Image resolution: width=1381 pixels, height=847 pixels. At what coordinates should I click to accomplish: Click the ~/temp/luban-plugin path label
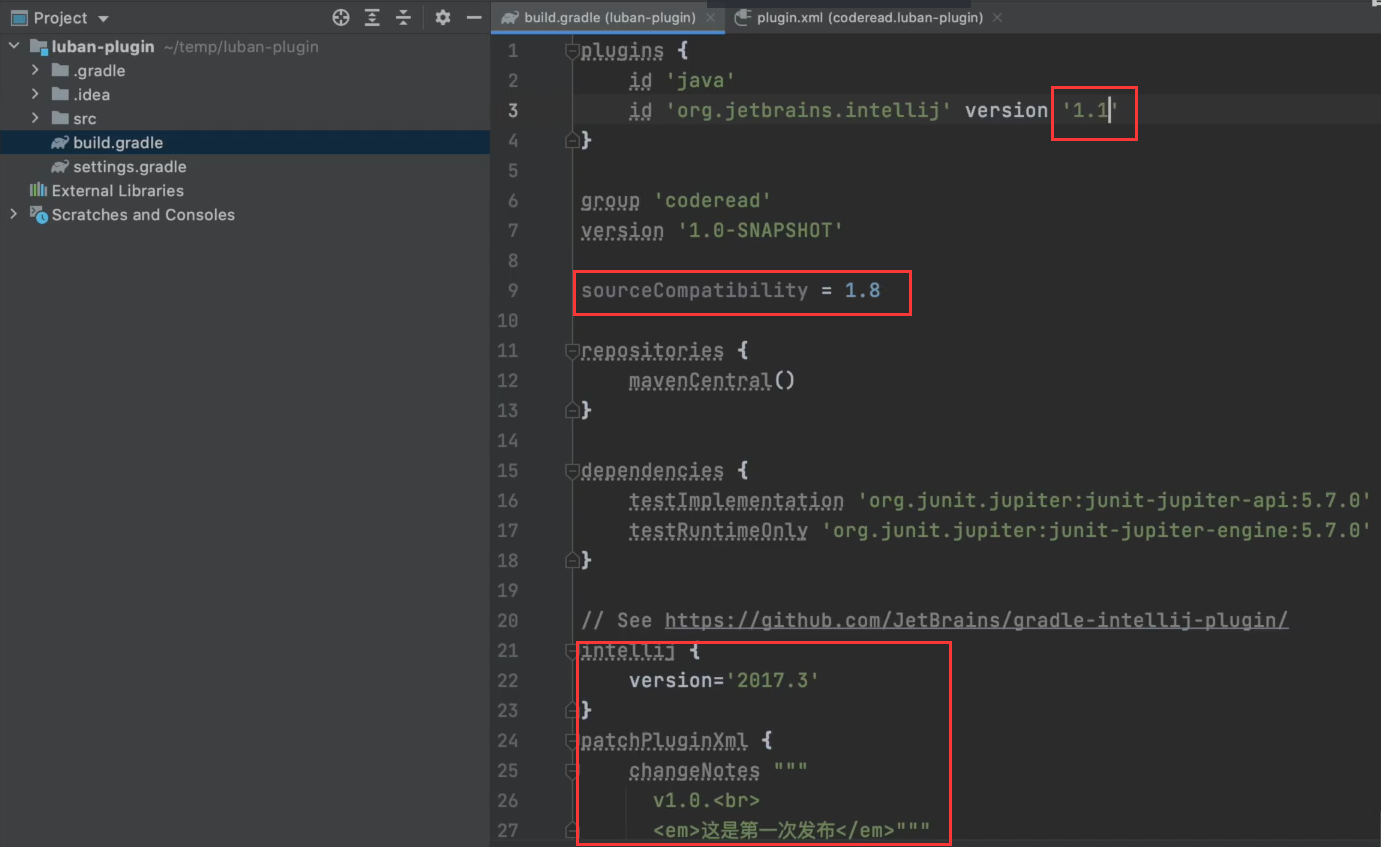pyautogui.click(x=241, y=47)
